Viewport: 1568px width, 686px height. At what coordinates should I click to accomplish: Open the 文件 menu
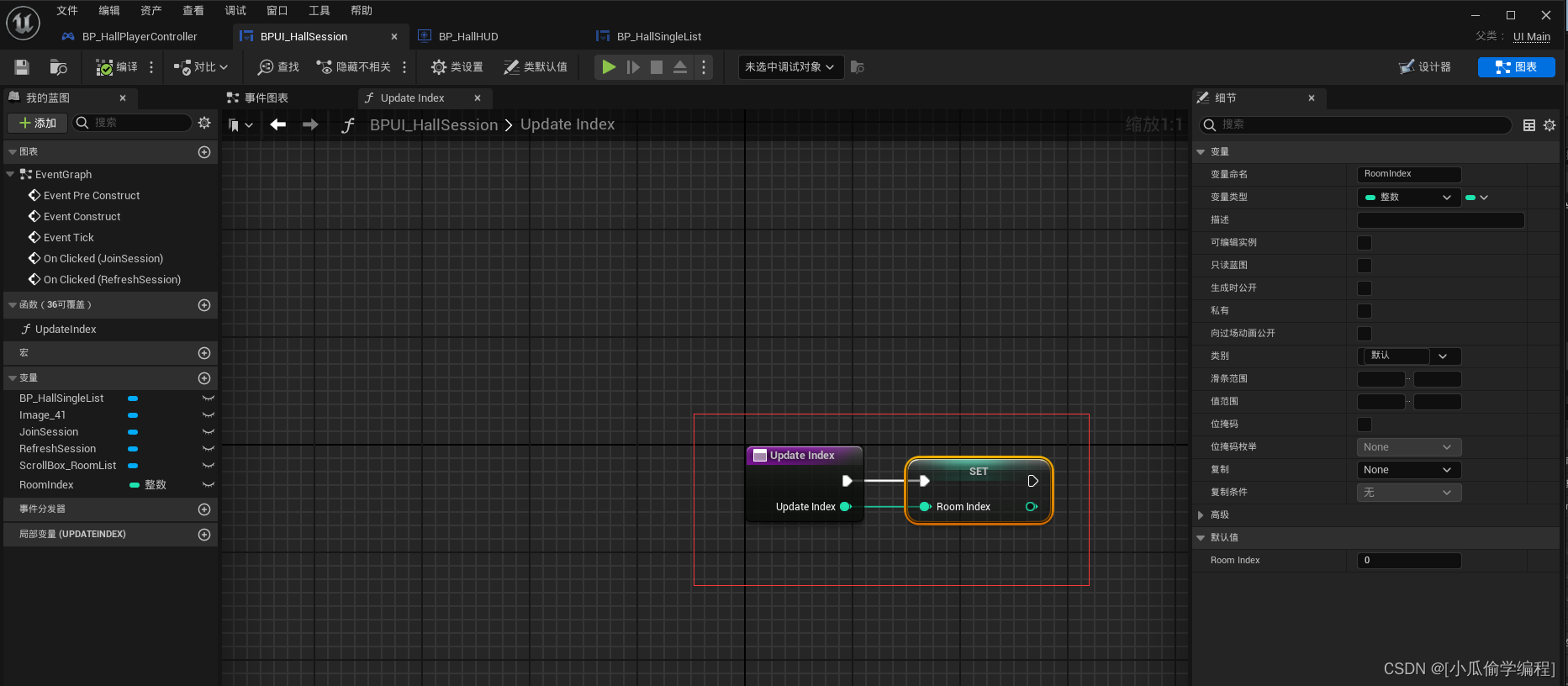coord(67,11)
